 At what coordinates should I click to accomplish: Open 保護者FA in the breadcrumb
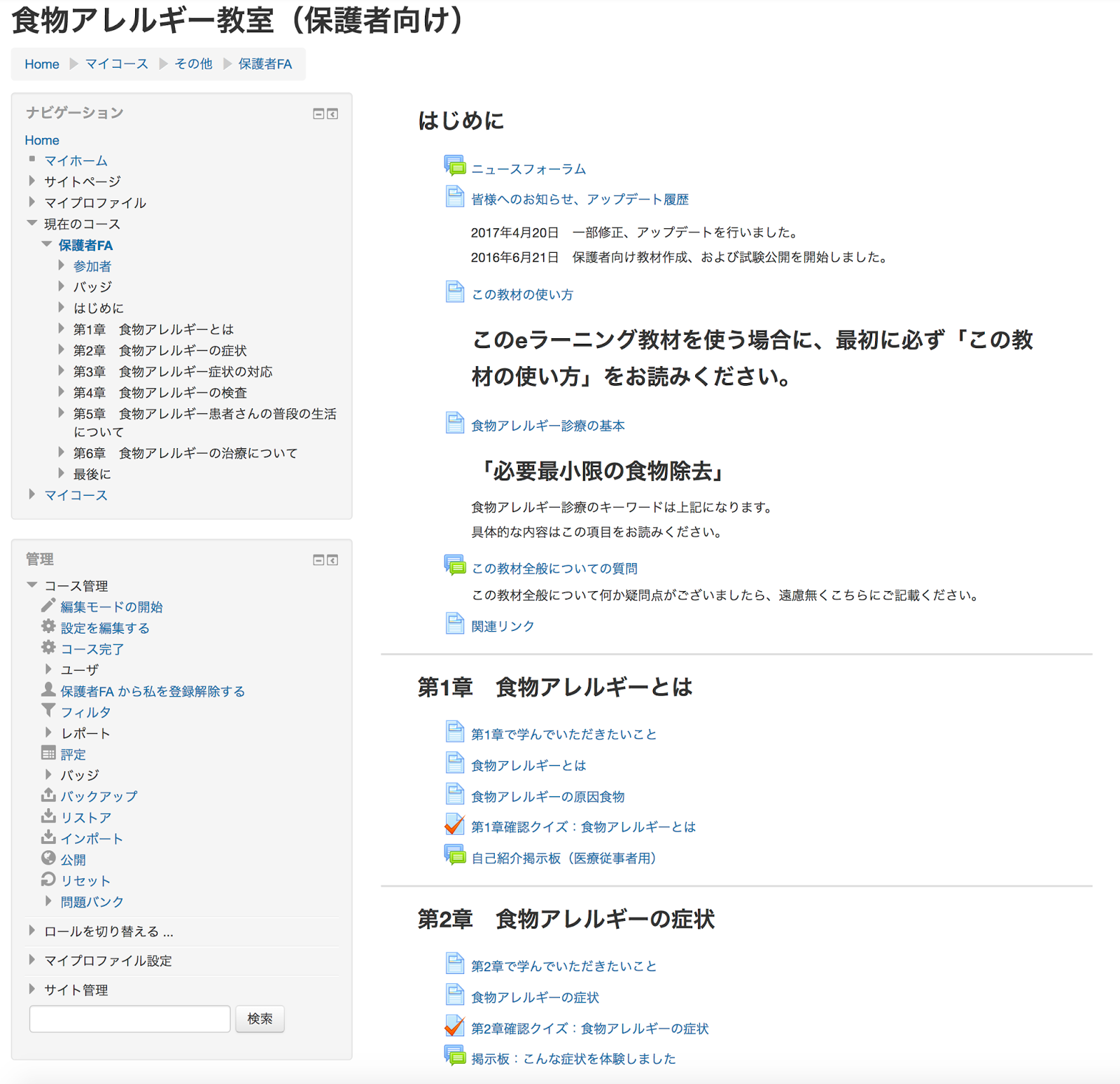(265, 64)
